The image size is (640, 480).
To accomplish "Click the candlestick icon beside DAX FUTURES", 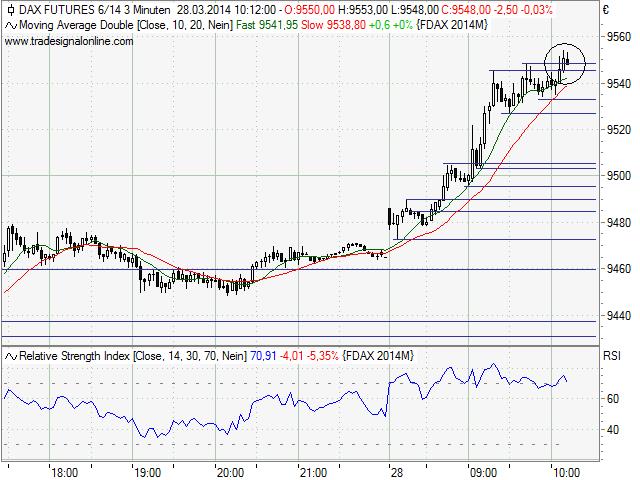I will 10,10.
